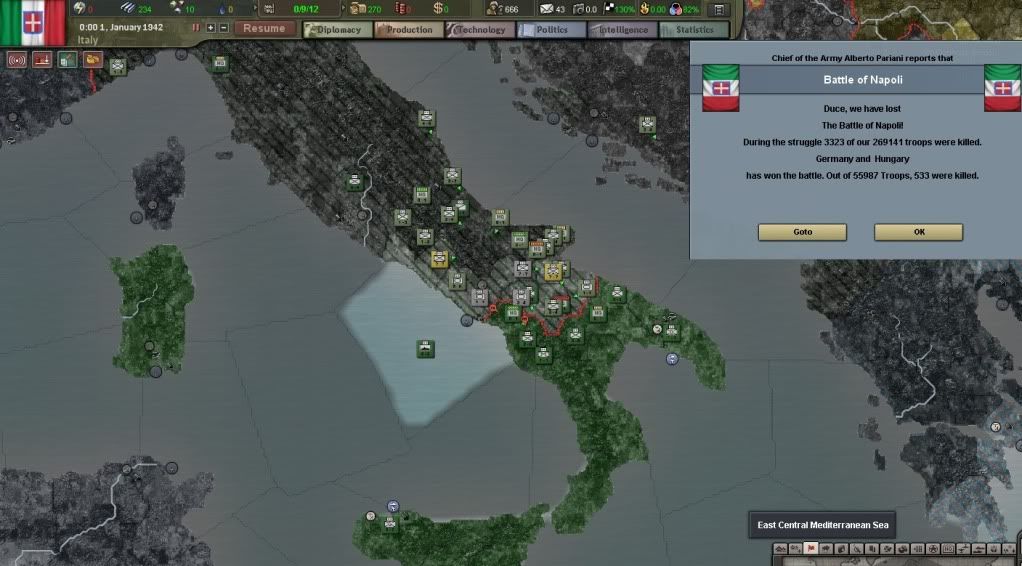Viewport: 1022px width, 566px height.
Task: Click the manpower soldier icon showing 666
Action: 493,9
